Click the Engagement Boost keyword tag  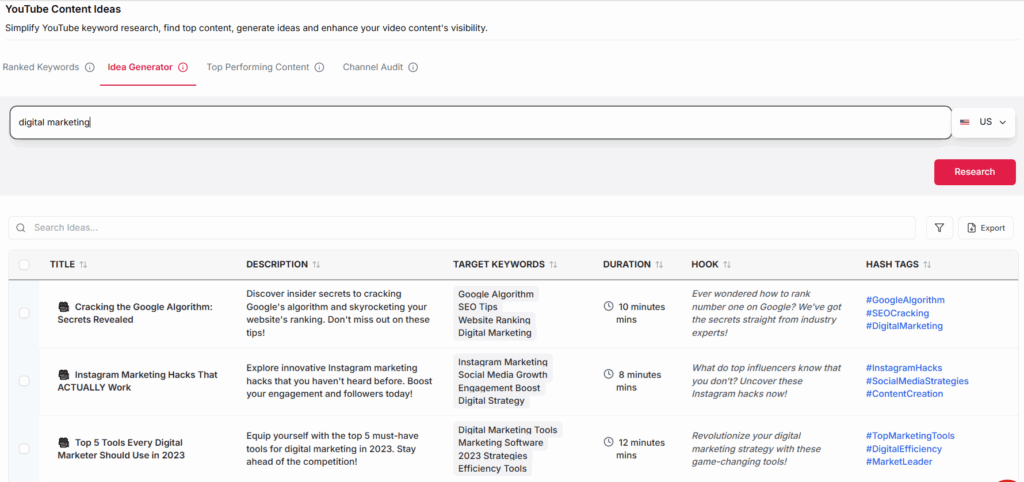tap(499, 388)
